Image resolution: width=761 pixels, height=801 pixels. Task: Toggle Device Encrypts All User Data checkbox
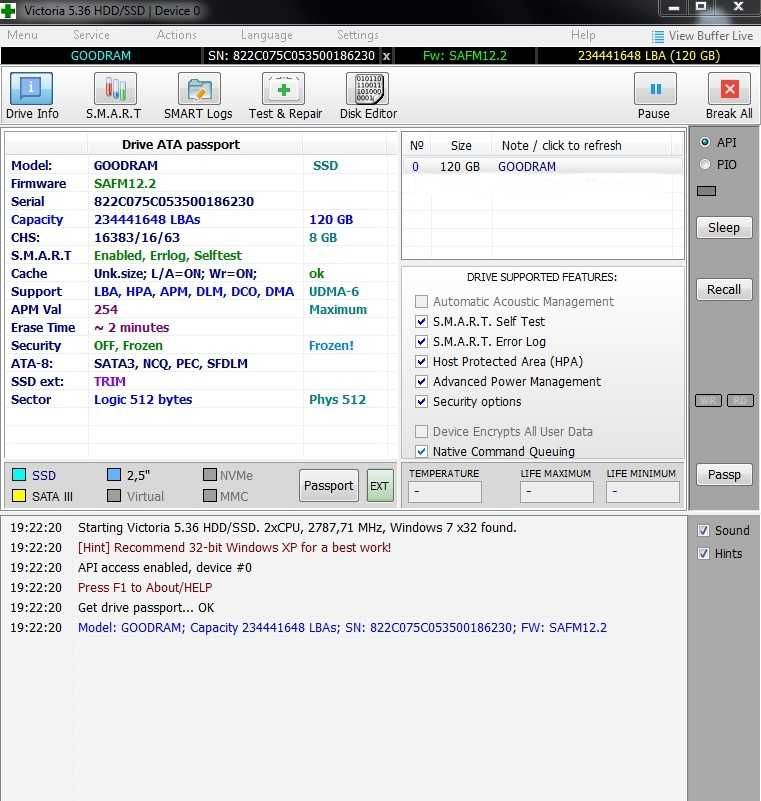(421, 432)
